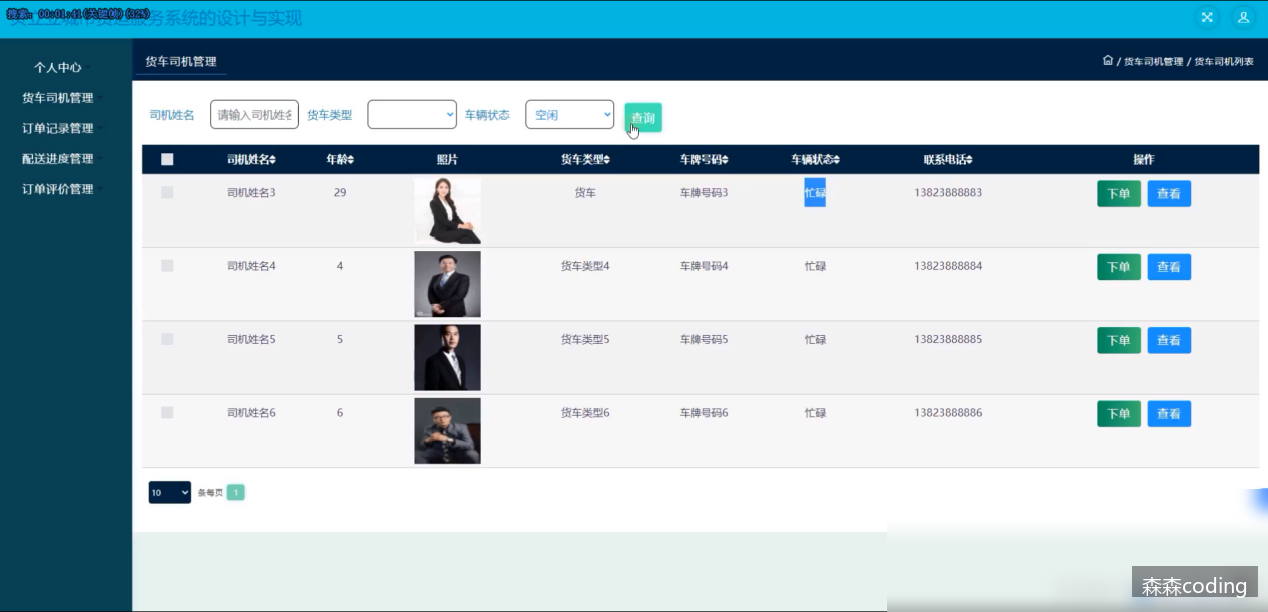Image resolution: width=1268 pixels, height=612 pixels.
Task: Open the 货车类型 filter dropdown
Action: click(412, 115)
